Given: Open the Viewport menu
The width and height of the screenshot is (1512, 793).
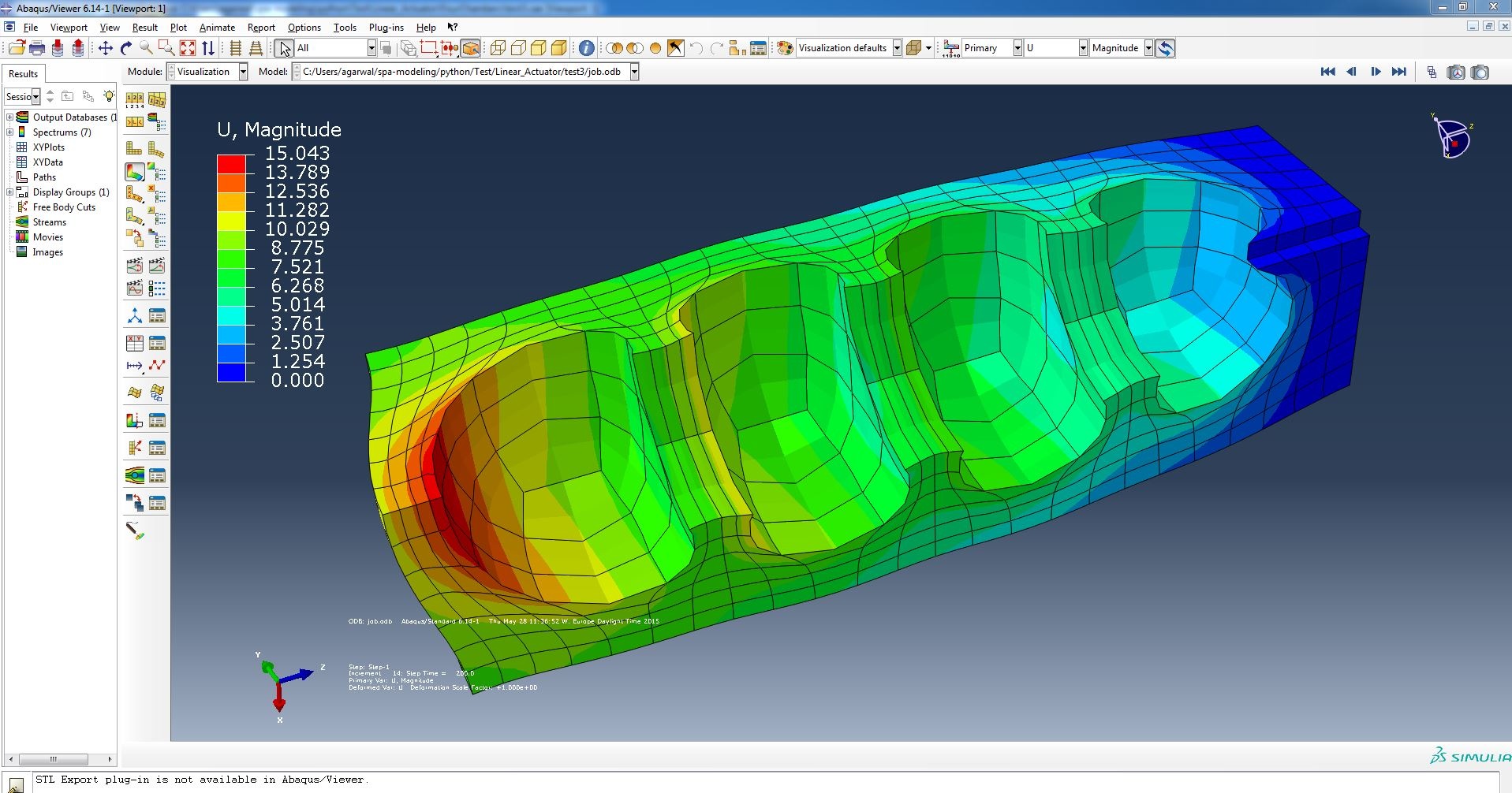Looking at the screenshot, I should tap(69, 28).
